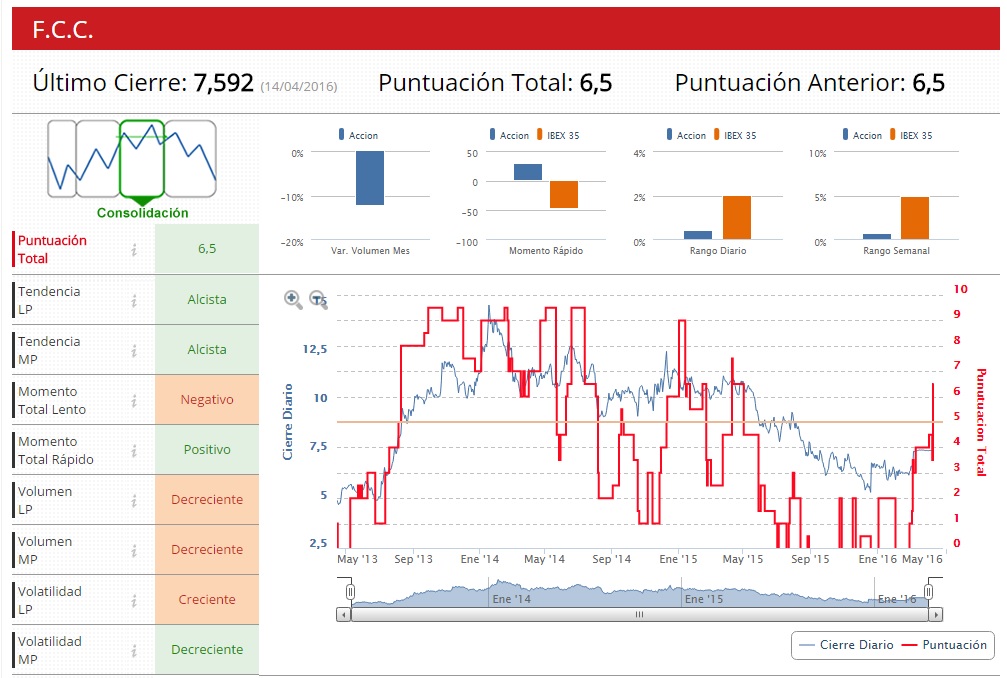Open info icon for Volatilidad MP
1007x678 pixels.
click(x=134, y=651)
